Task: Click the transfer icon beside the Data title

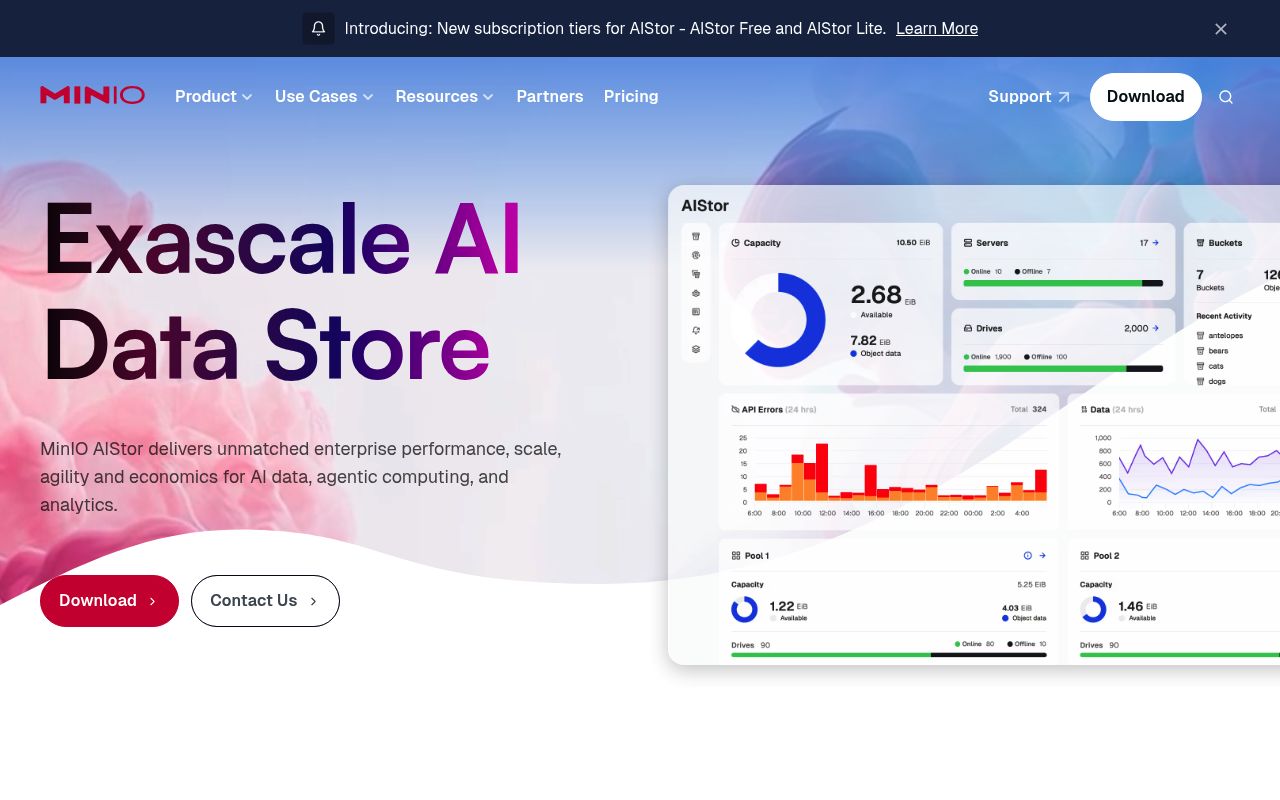Action: pyautogui.click(x=1084, y=409)
